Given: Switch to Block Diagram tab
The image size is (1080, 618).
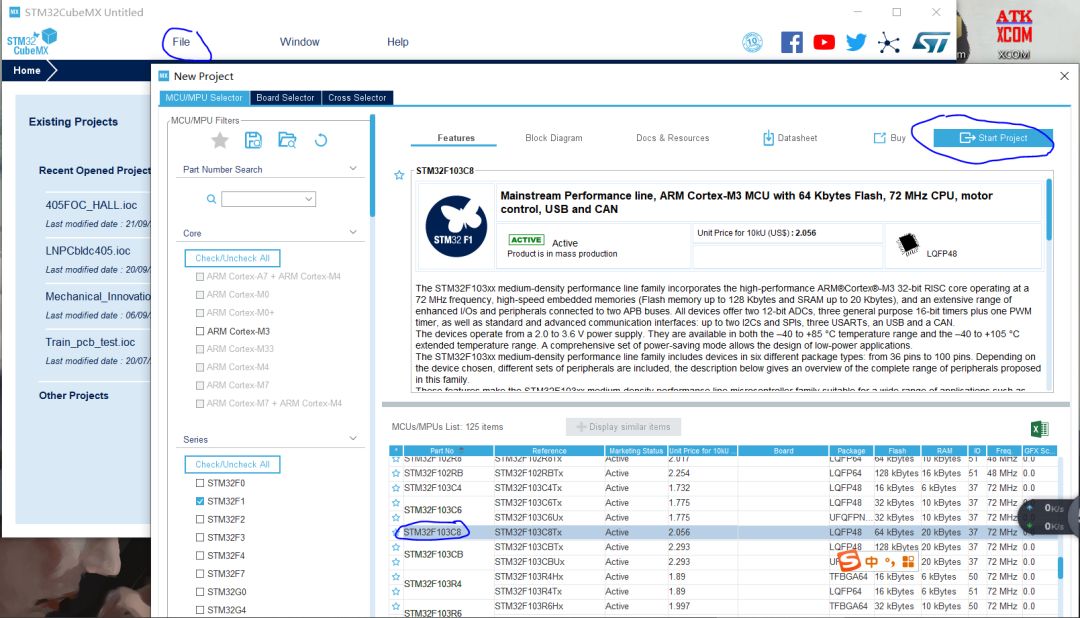Looking at the screenshot, I should pyautogui.click(x=554, y=138).
